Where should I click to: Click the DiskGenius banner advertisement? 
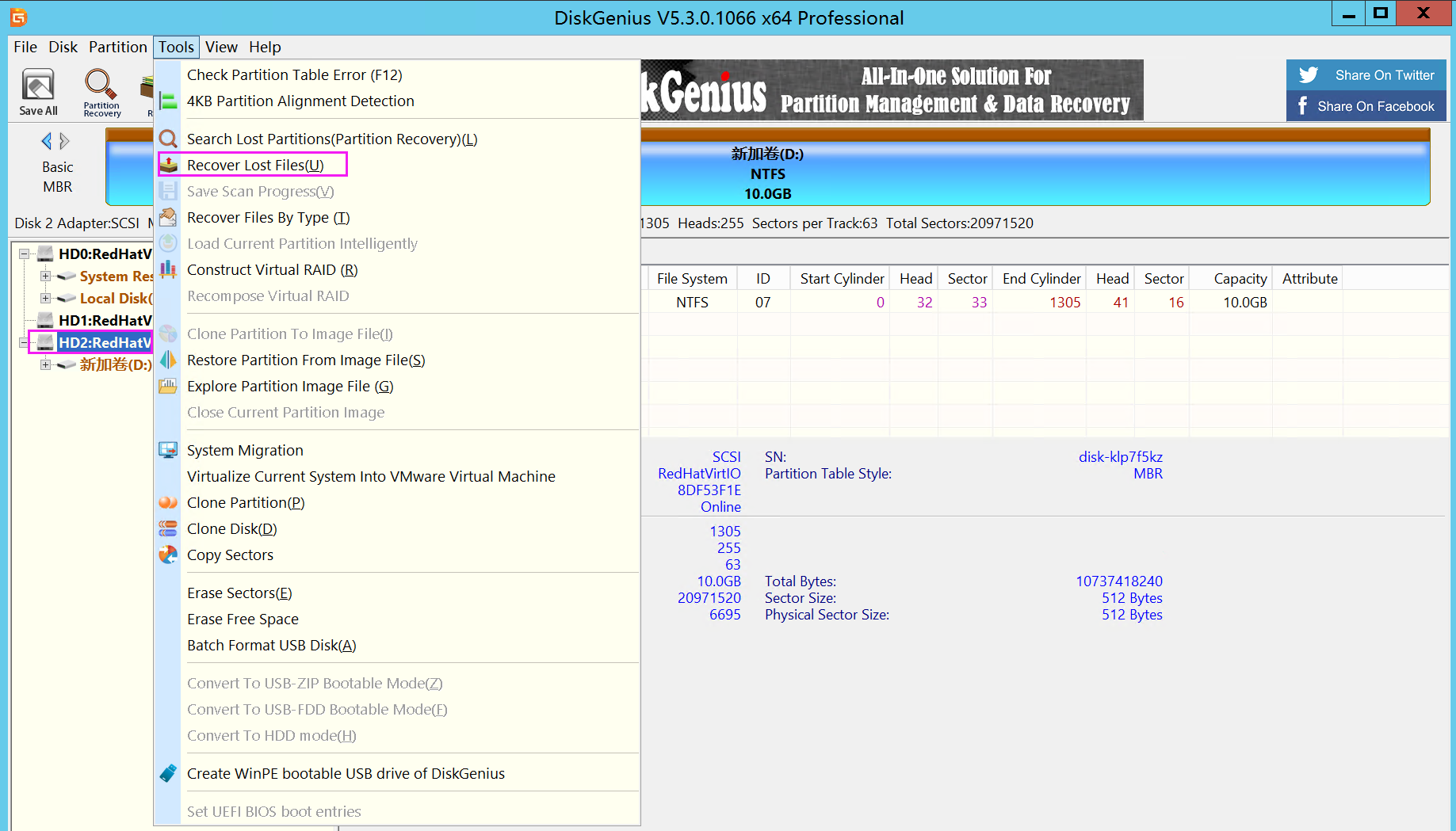tap(892, 90)
